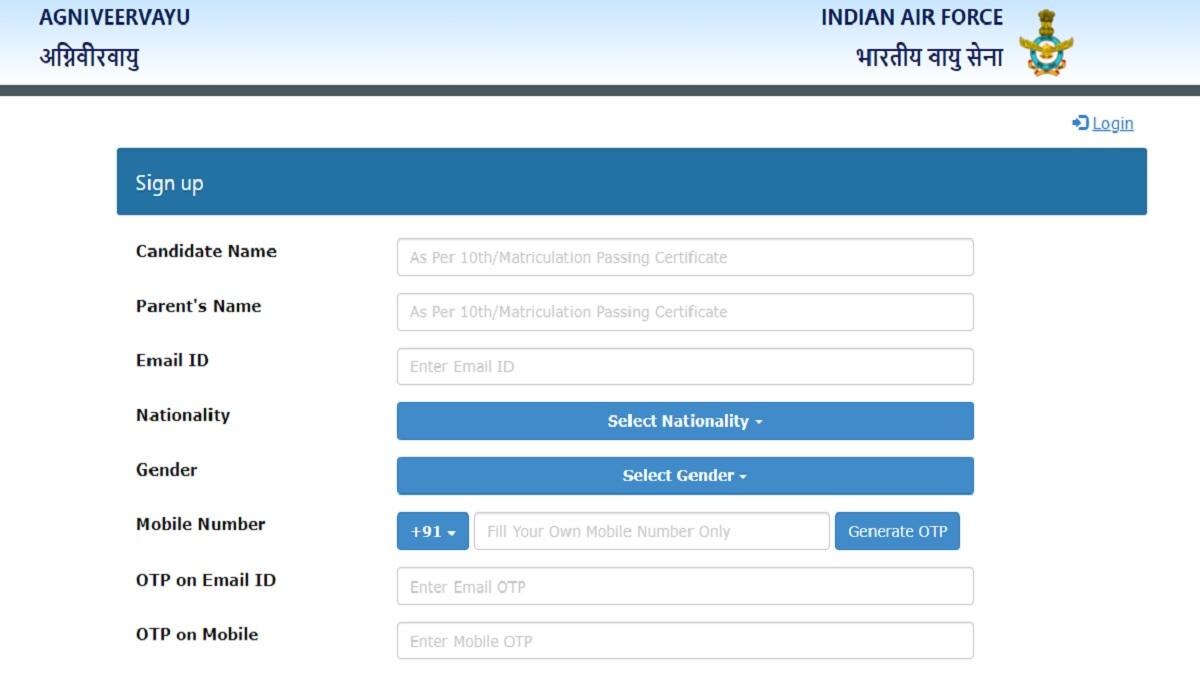1200x675 pixels.
Task: Click the Candidate Name label
Action: pyautogui.click(x=206, y=252)
